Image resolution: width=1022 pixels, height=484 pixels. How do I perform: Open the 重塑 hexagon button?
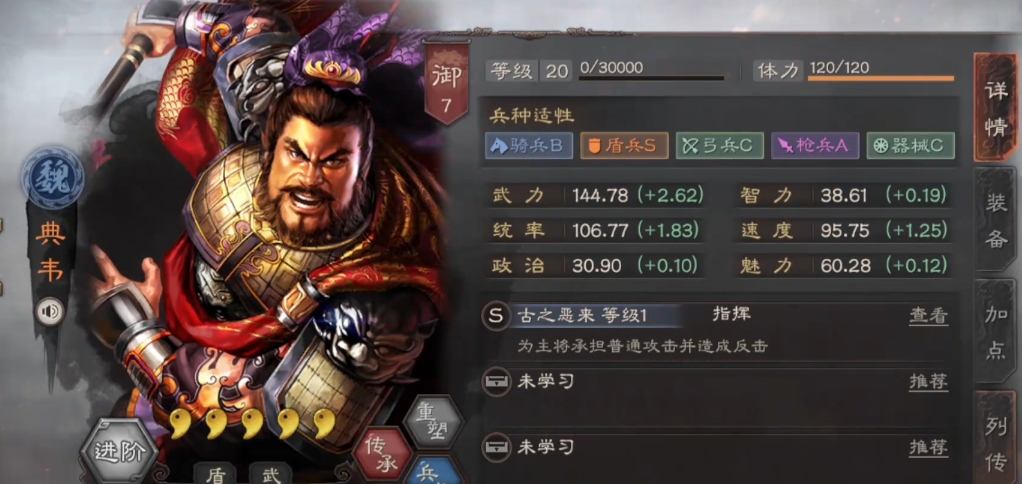click(x=433, y=421)
